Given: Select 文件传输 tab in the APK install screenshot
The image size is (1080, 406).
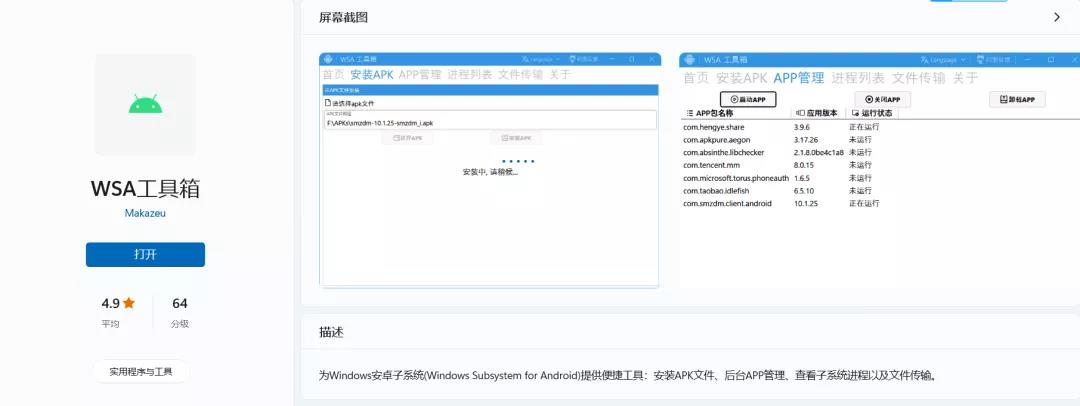Looking at the screenshot, I should click(521, 74).
